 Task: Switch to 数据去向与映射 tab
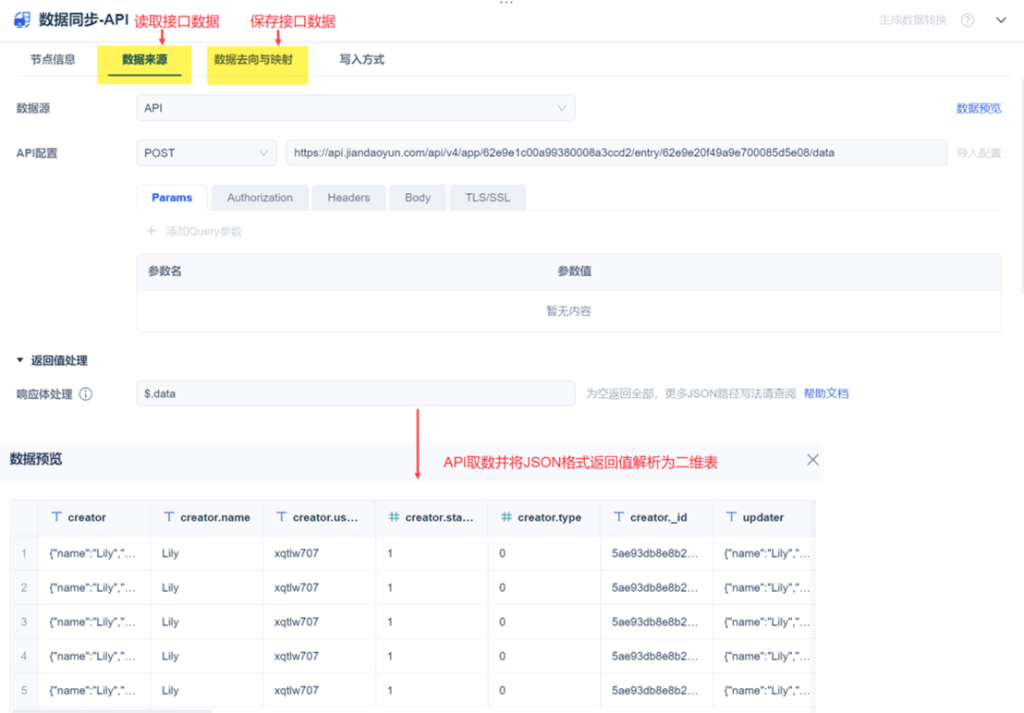click(x=253, y=59)
